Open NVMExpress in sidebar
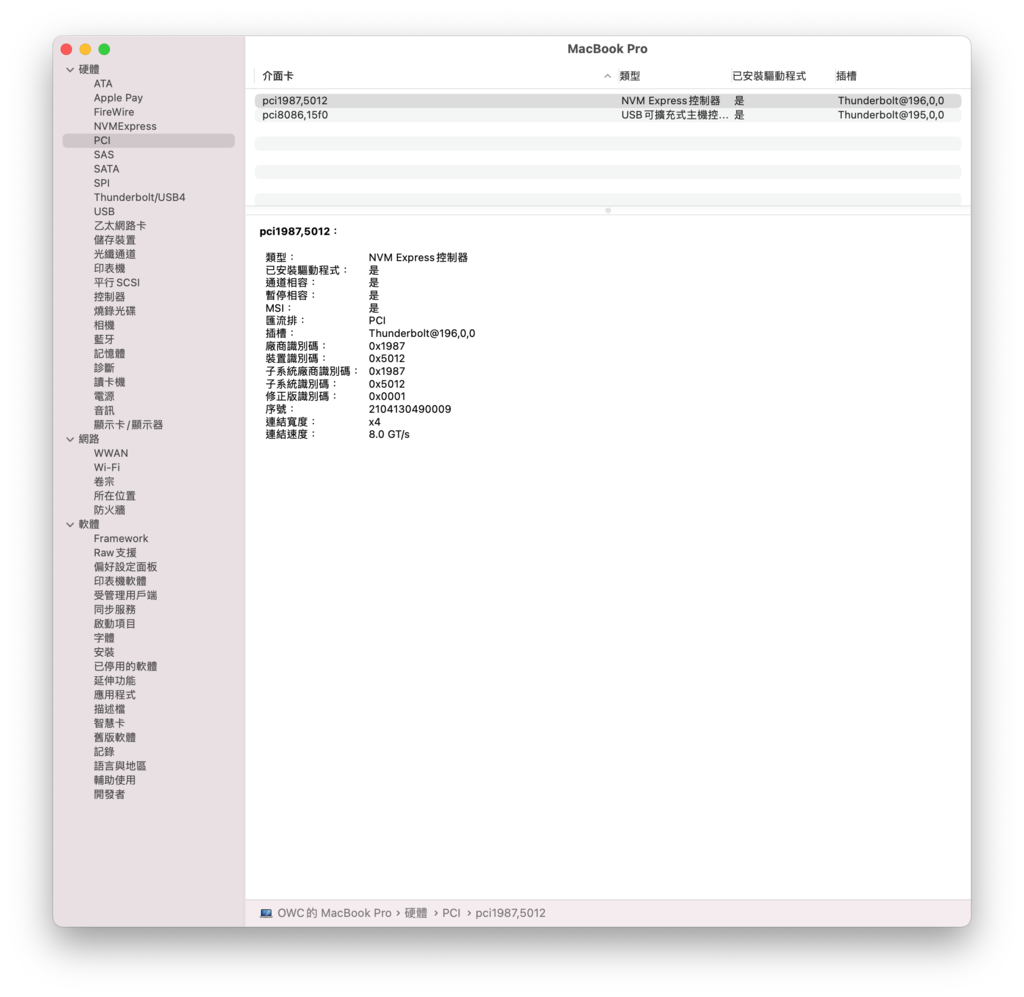Viewport: 1024px width, 997px height. click(125, 127)
